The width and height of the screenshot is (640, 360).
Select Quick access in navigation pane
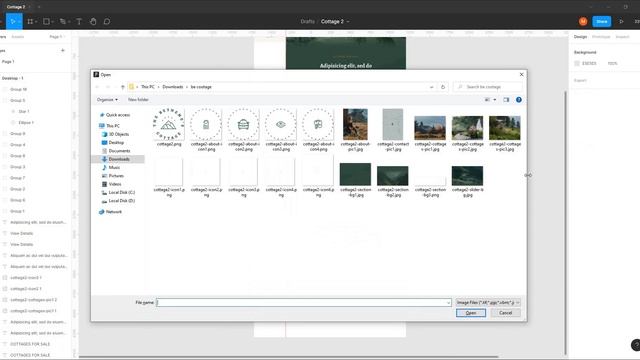coord(118,115)
